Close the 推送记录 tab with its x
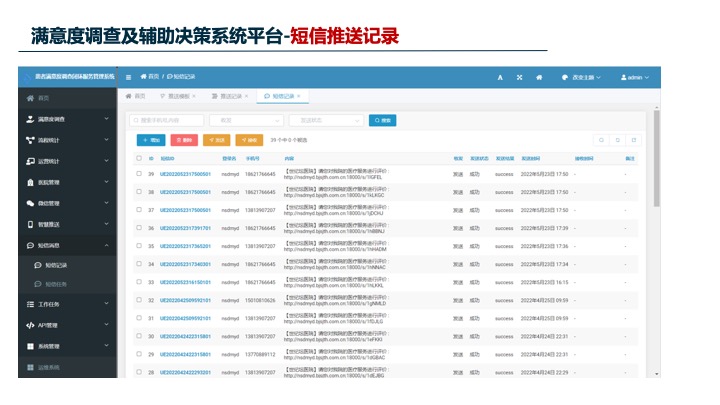 point(246,96)
